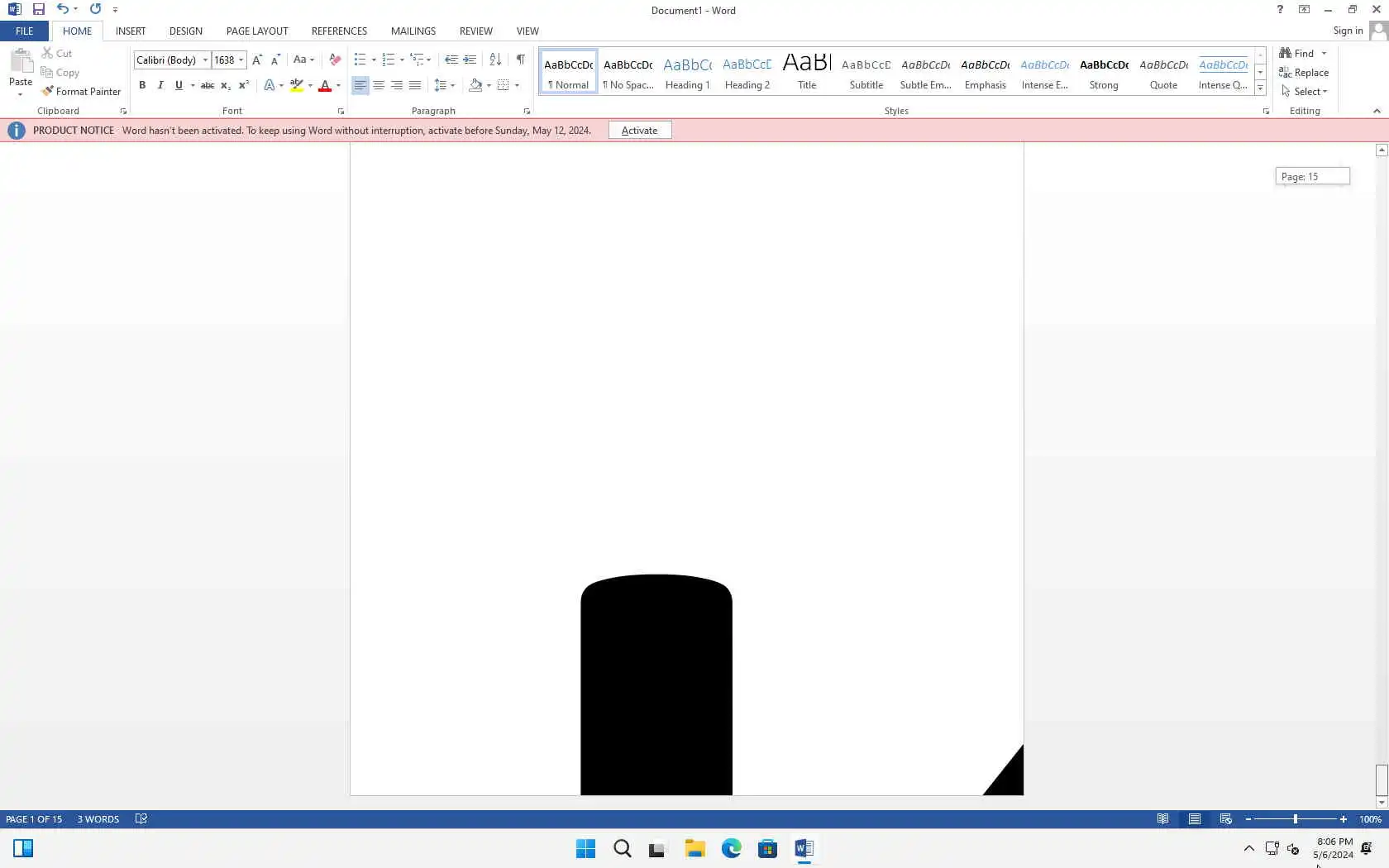Screen dimensions: 1389x868
Task: Apply the Heading 1 style
Action: (688, 73)
